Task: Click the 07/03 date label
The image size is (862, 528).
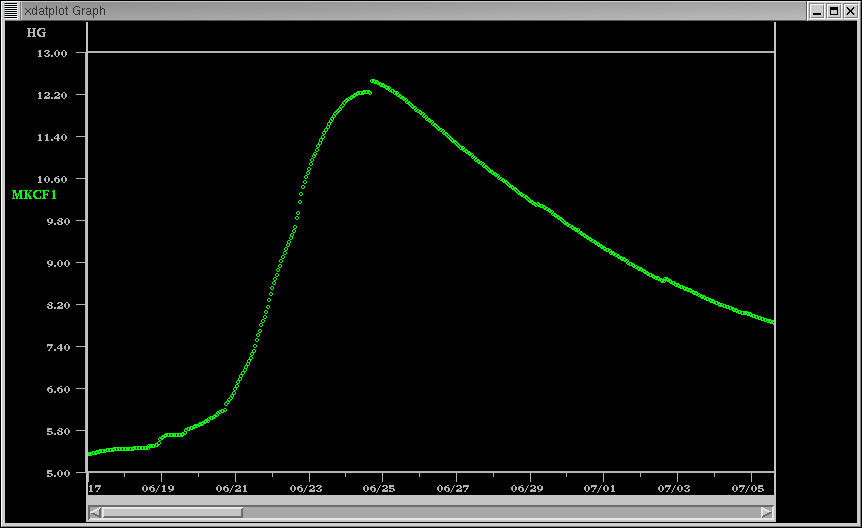Action: click(x=675, y=488)
